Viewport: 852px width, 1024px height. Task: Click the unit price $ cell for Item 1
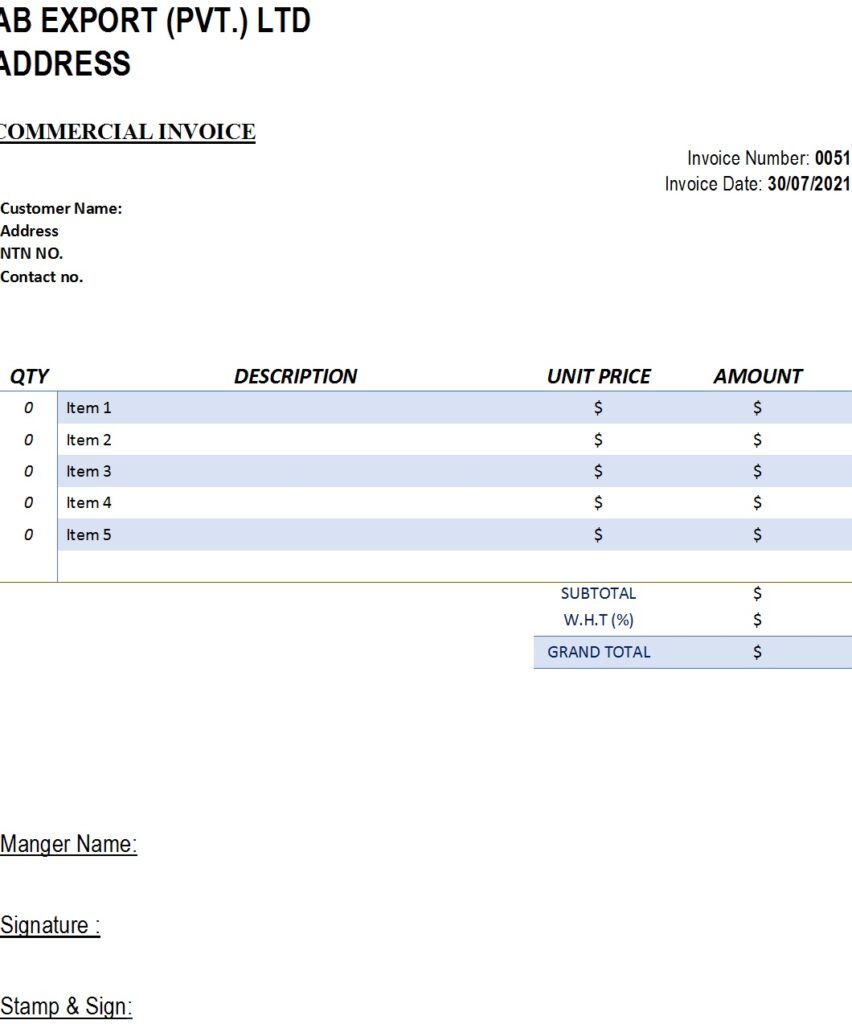(x=599, y=408)
